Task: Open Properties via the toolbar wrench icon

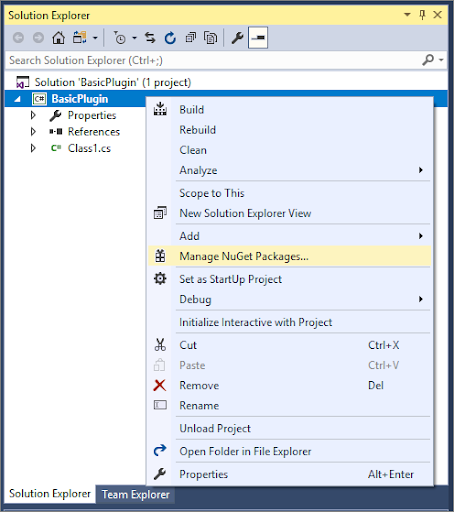Action: click(237, 38)
